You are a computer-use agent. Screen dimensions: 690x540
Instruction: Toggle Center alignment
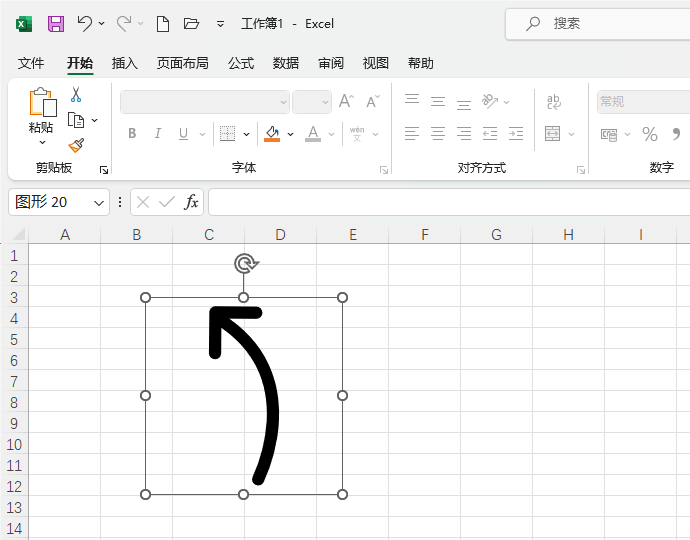(438, 133)
